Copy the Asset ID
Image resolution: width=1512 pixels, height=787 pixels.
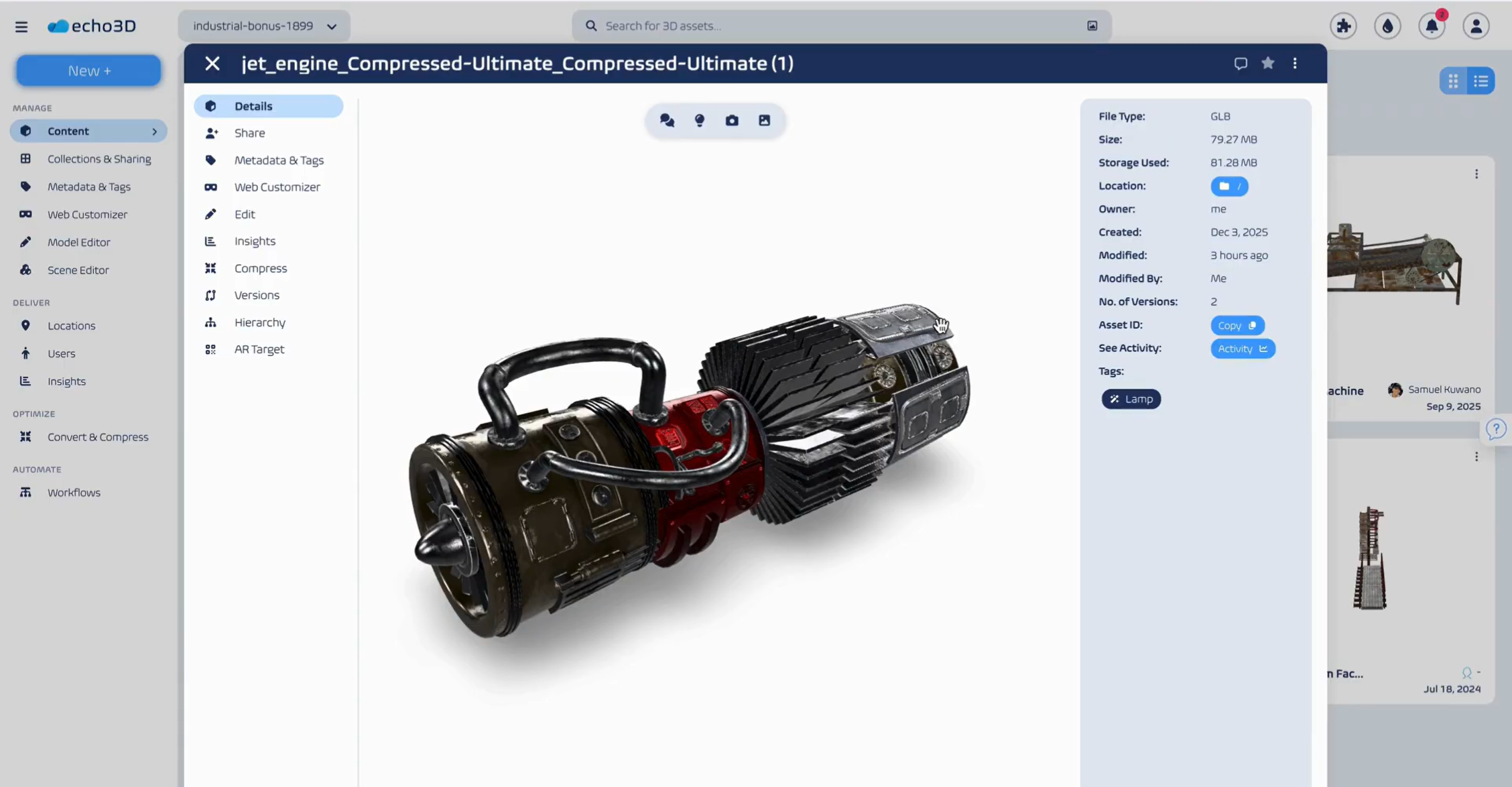1237,325
